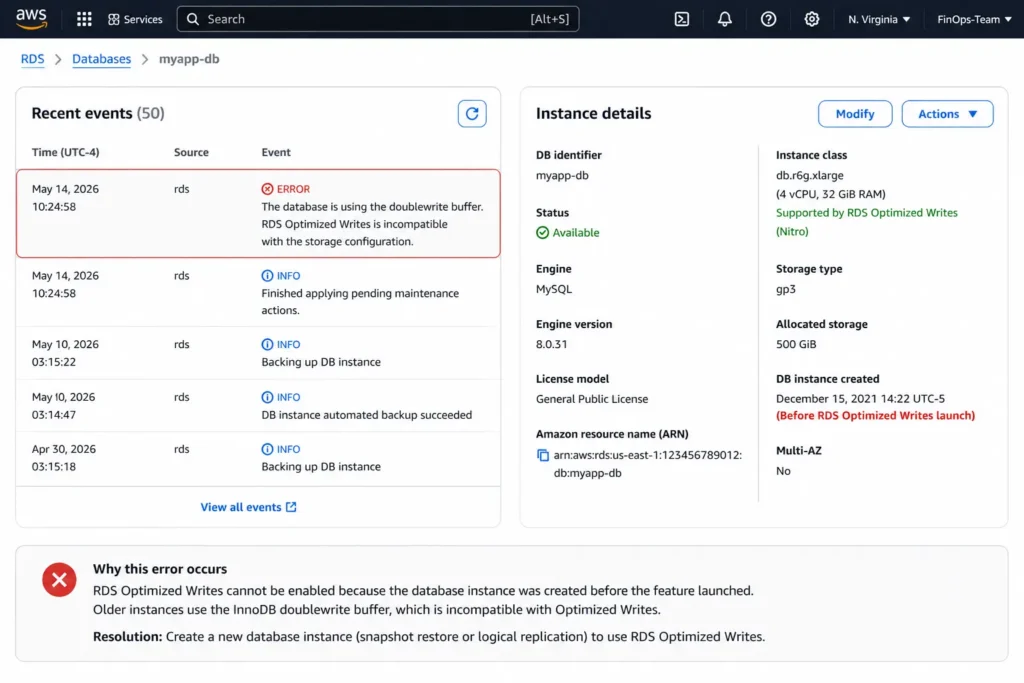
Task: Click the ARN text arn:aws:rds:us-east-1
Action: [647, 464]
